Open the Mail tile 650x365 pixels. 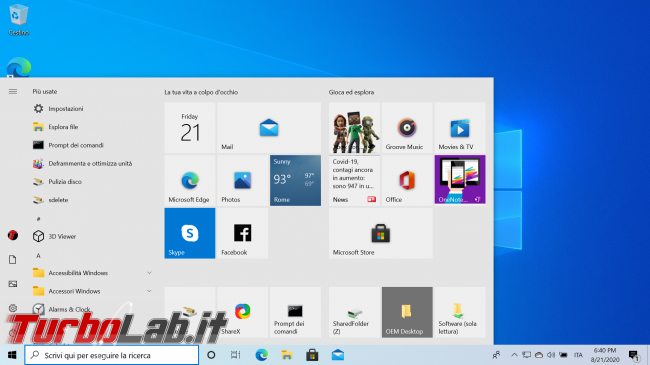[x=269, y=128]
